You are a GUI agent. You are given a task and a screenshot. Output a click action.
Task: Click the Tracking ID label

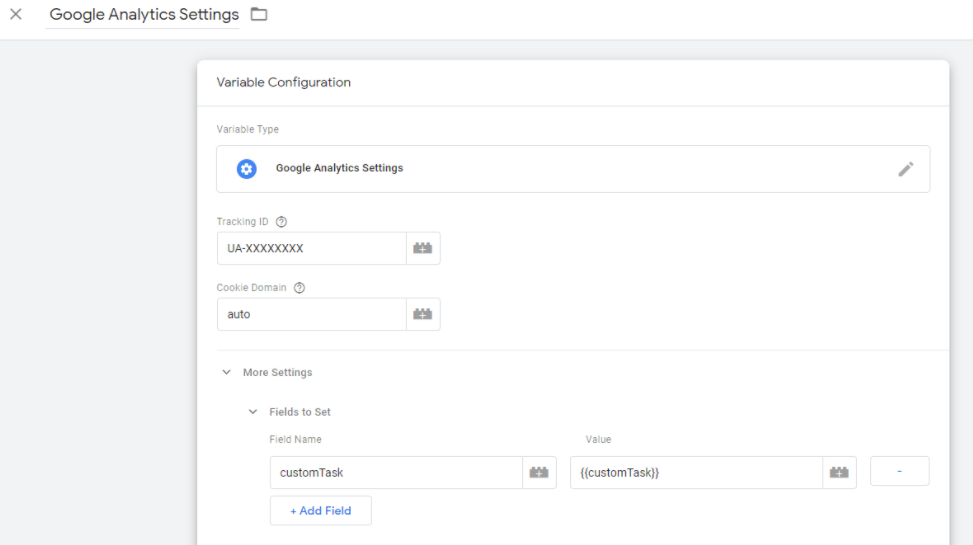[243, 222]
